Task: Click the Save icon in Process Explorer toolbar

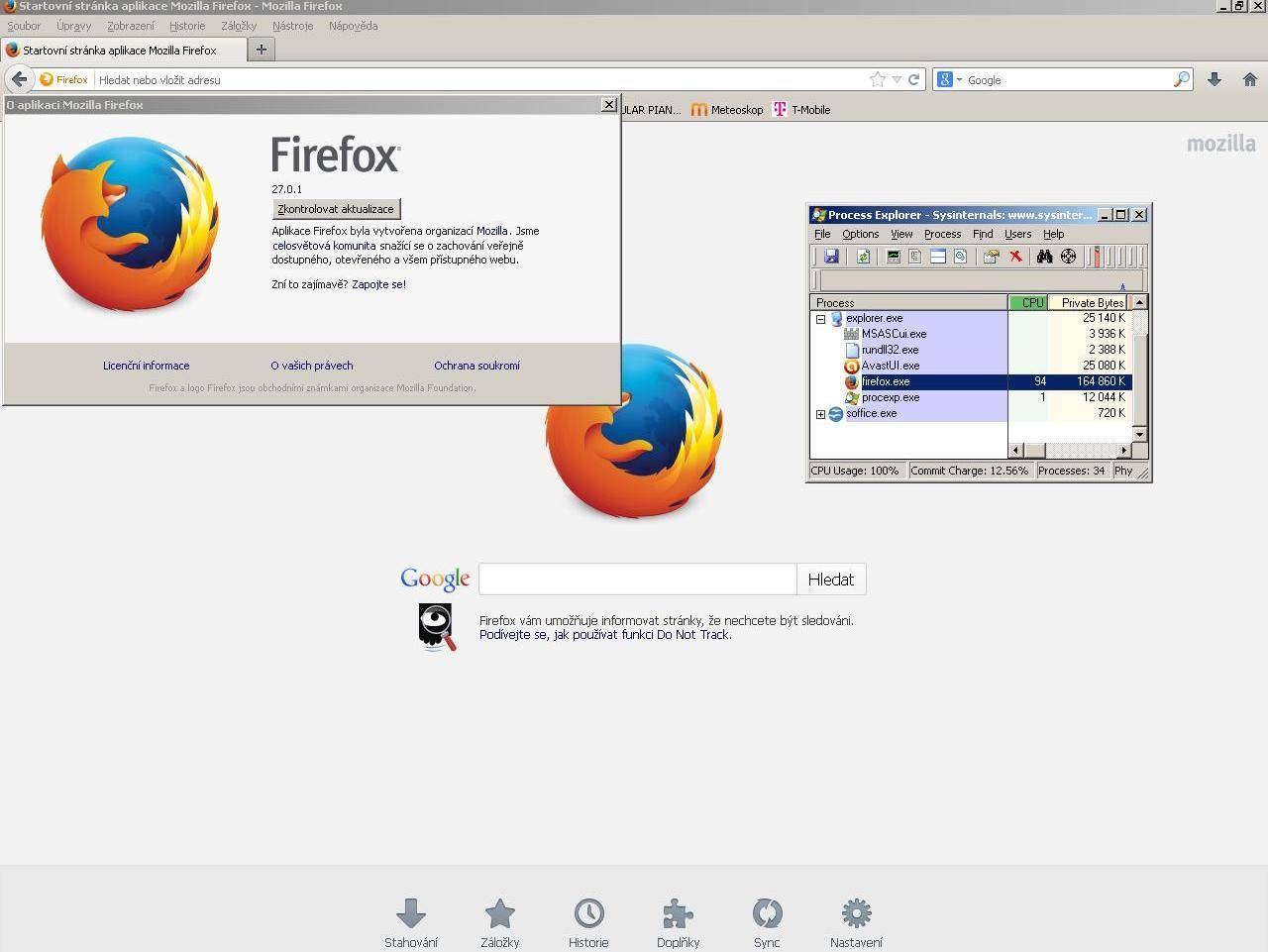Action: [831, 257]
